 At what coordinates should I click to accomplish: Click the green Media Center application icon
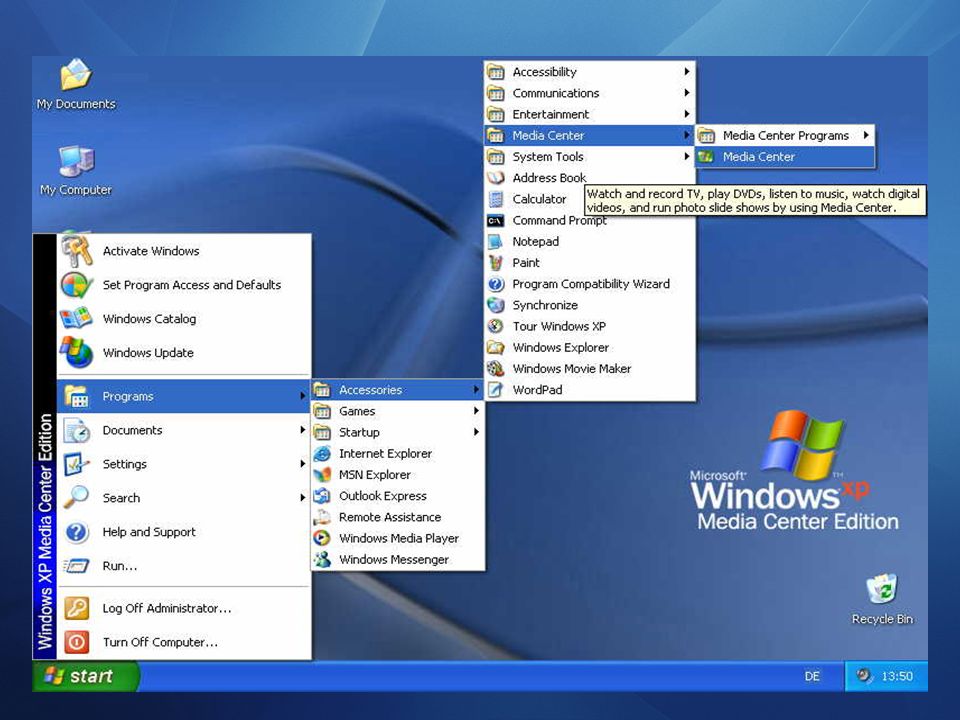coord(706,157)
